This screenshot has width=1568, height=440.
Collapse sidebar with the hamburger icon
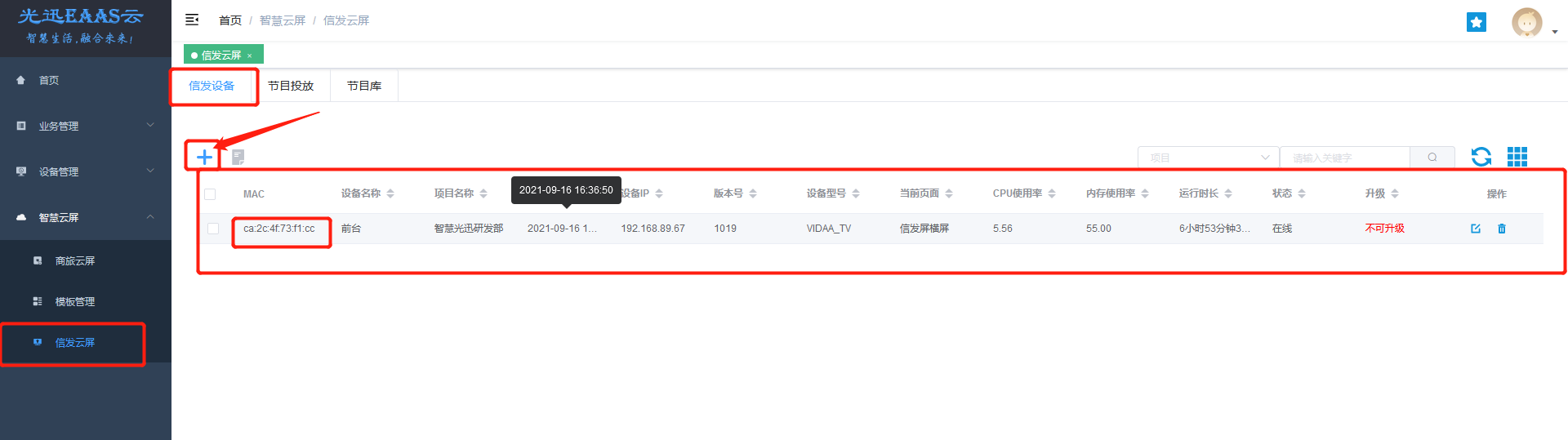(192, 20)
